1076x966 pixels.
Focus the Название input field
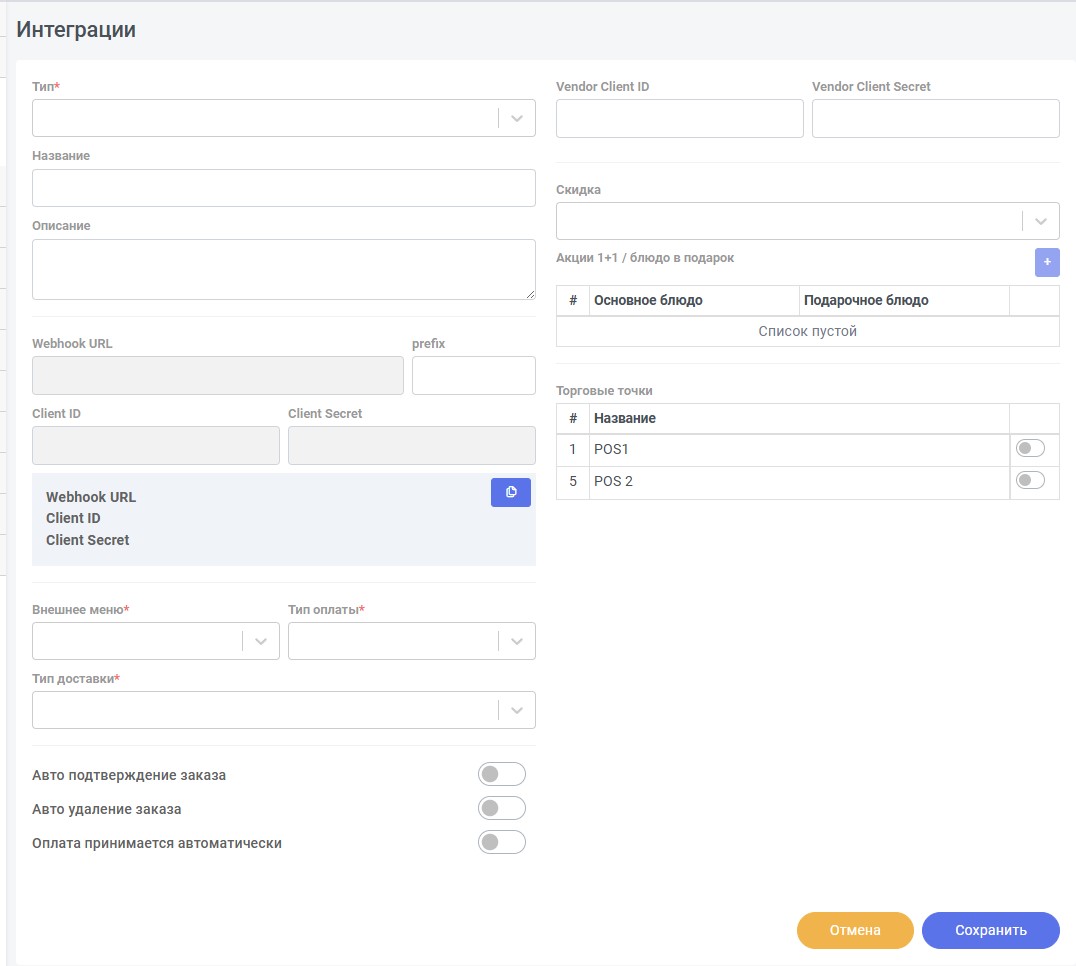coord(283,188)
